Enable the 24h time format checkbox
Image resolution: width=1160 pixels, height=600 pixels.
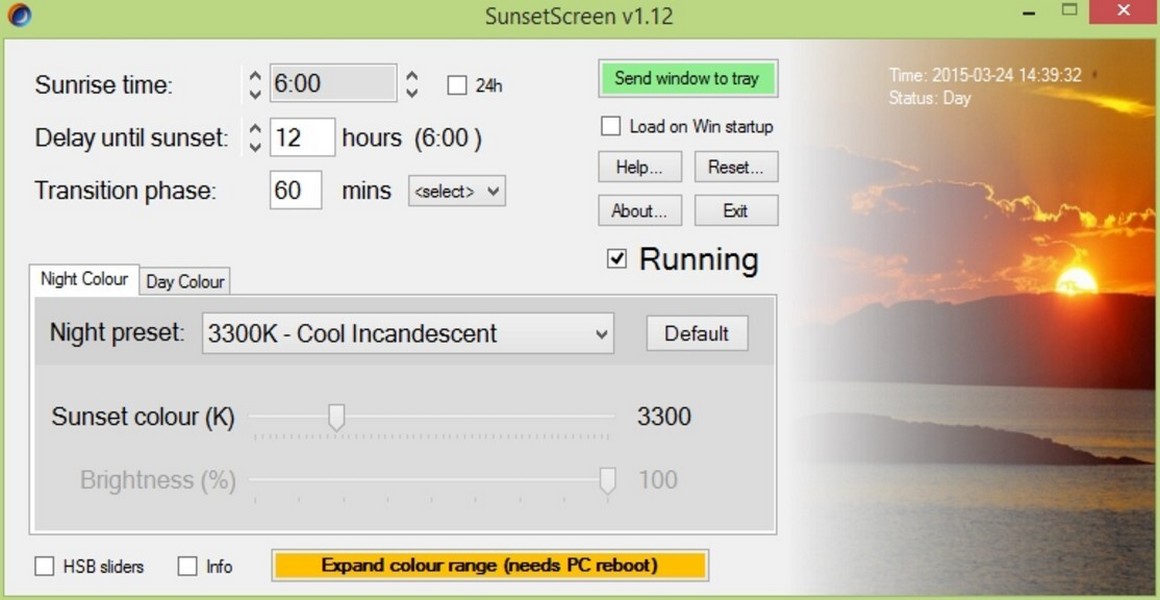(457, 85)
